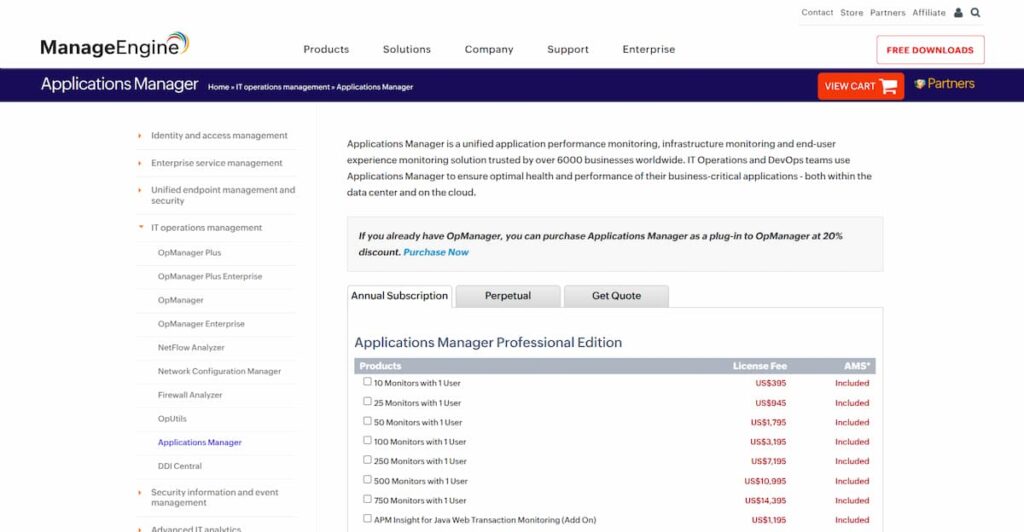
Task: Click the Partners trophy icon
Action: pyautogui.click(x=920, y=84)
